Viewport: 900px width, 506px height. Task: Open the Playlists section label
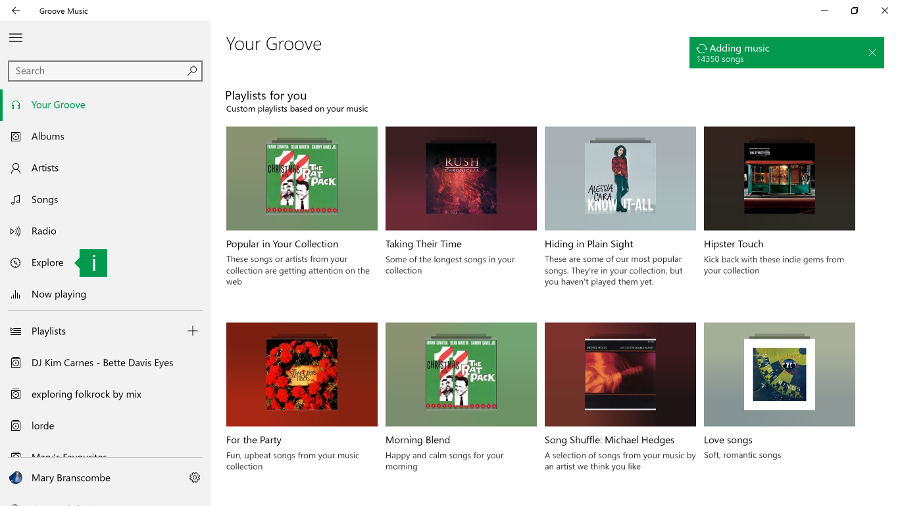[48, 331]
